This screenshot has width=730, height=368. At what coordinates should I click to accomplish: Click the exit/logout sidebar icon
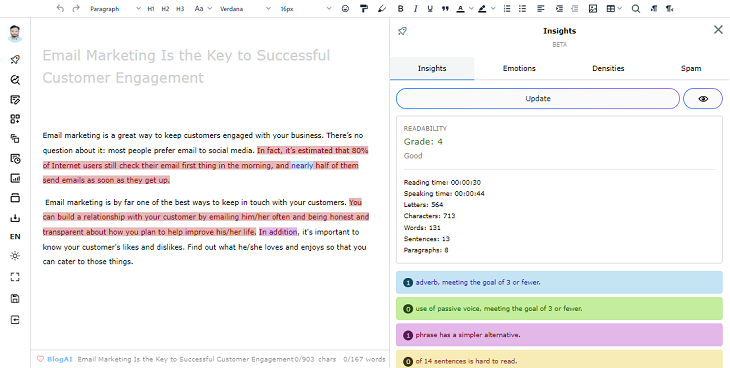point(15,320)
